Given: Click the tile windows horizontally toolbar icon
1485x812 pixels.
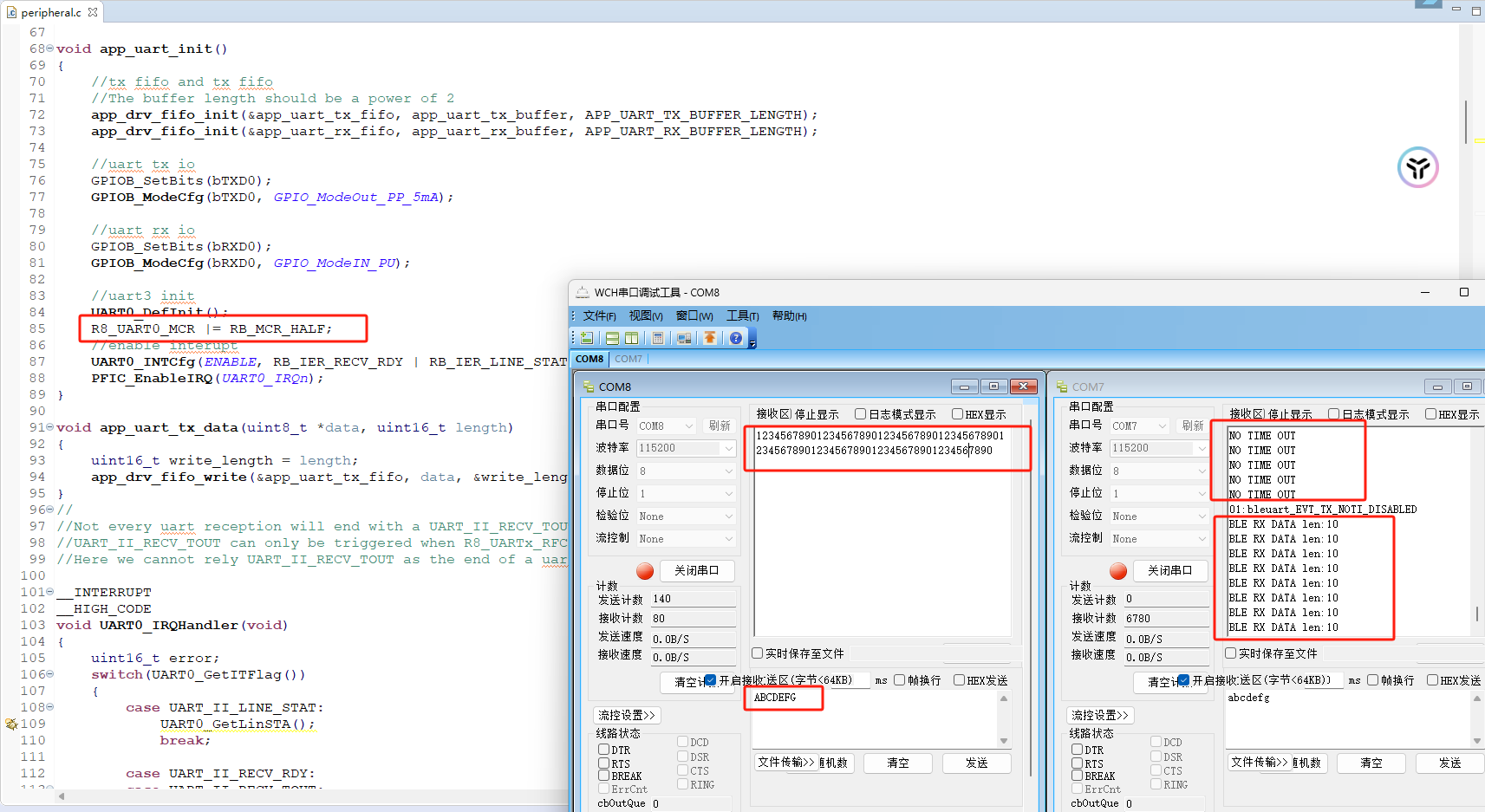Looking at the screenshot, I should click(612, 338).
